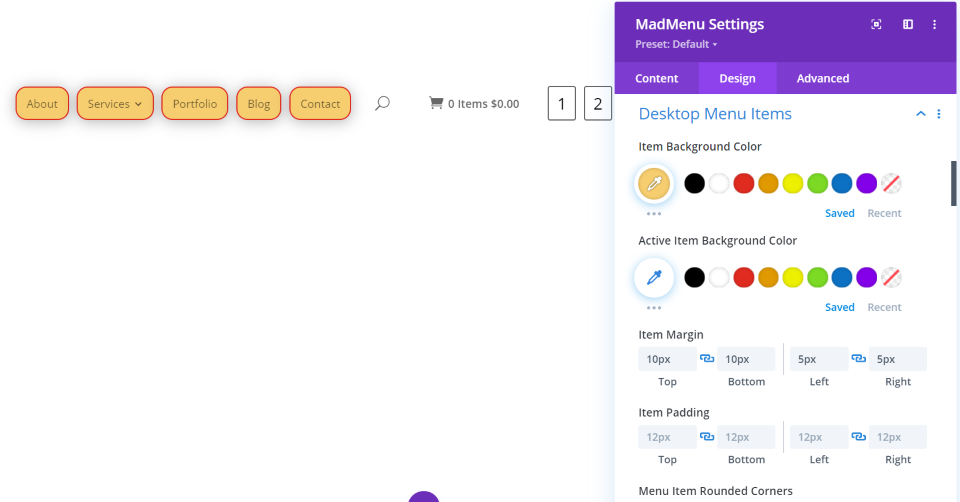
Task: Switch to the Content tab
Action: 656,78
